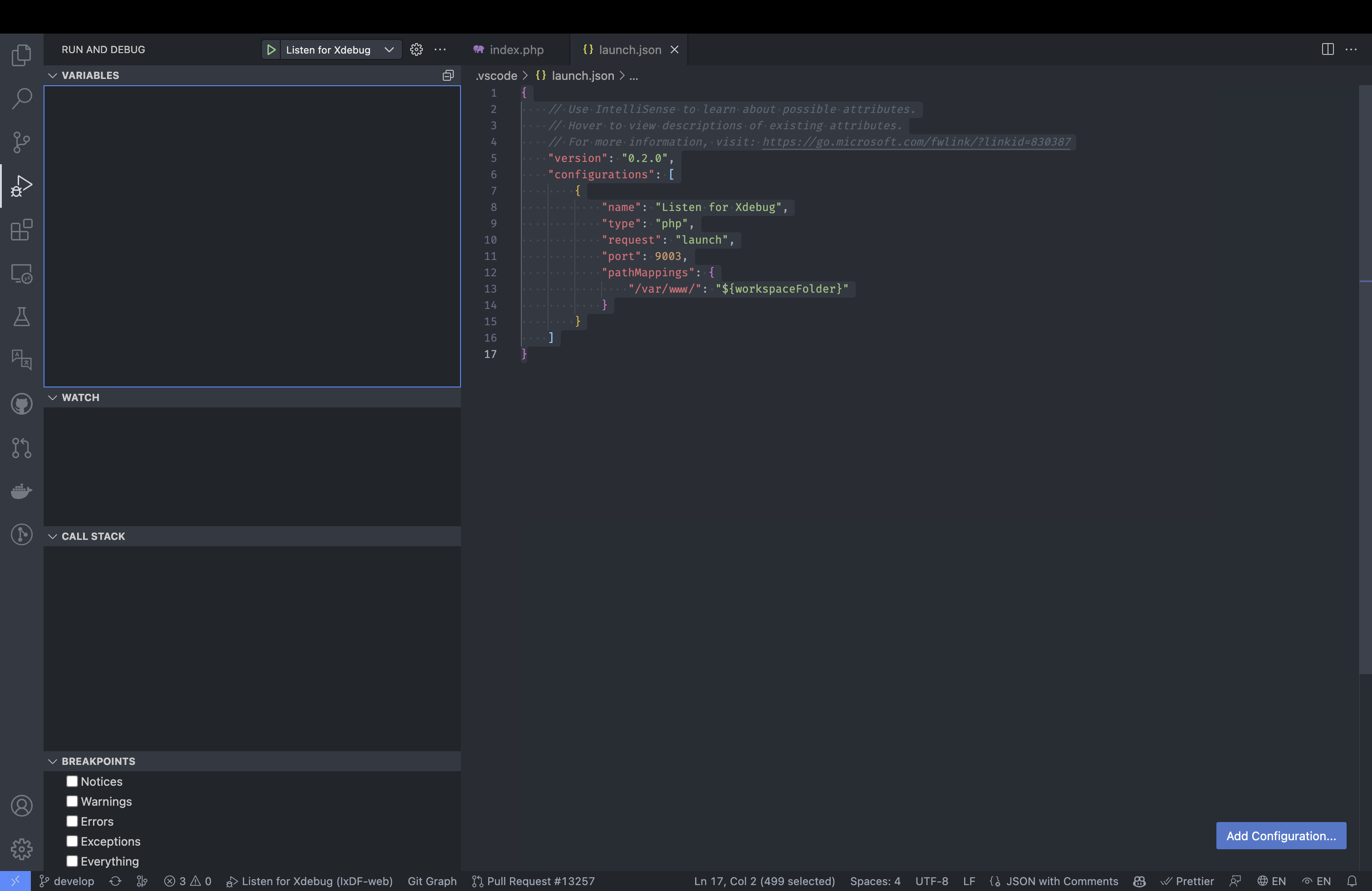Click the .vscode breadcrumb item

[x=497, y=75]
